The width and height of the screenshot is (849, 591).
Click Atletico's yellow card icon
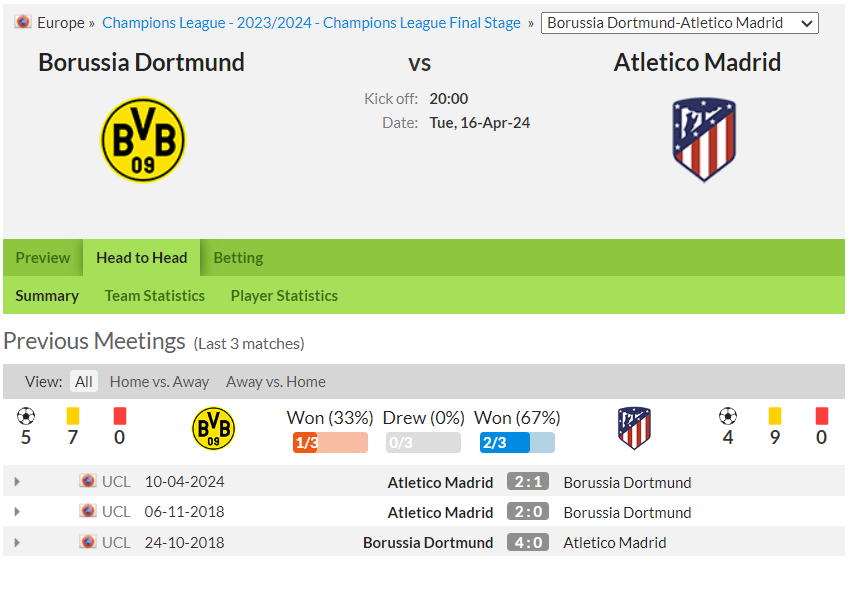[775, 416]
